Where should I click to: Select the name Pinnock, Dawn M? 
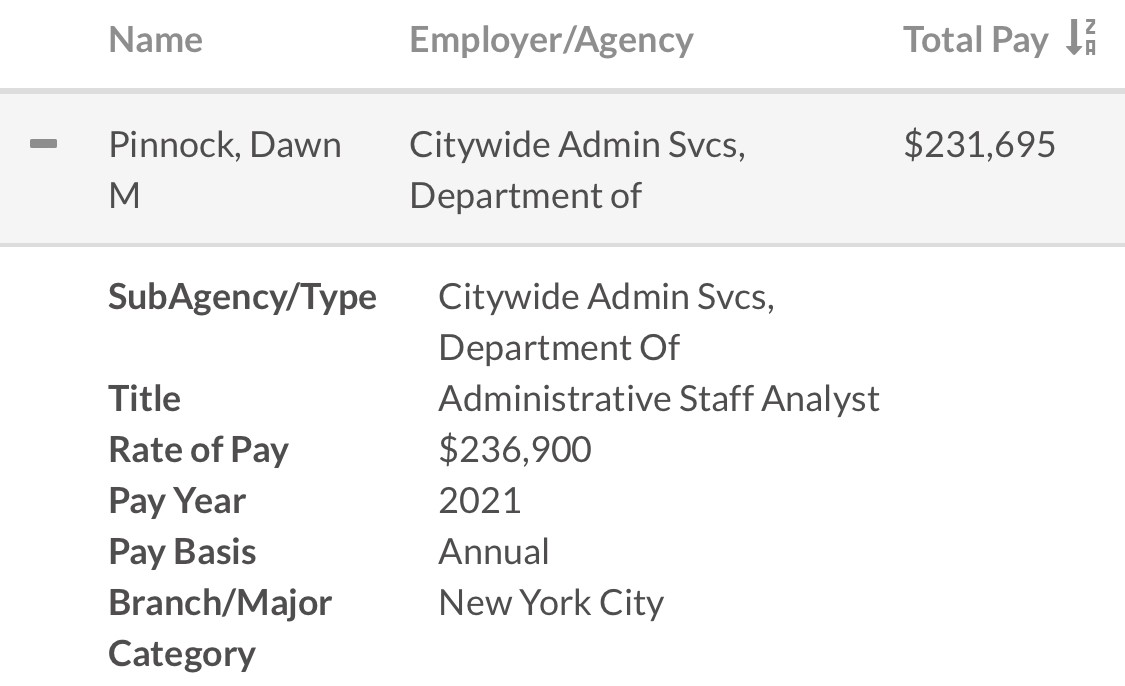(x=224, y=170)
